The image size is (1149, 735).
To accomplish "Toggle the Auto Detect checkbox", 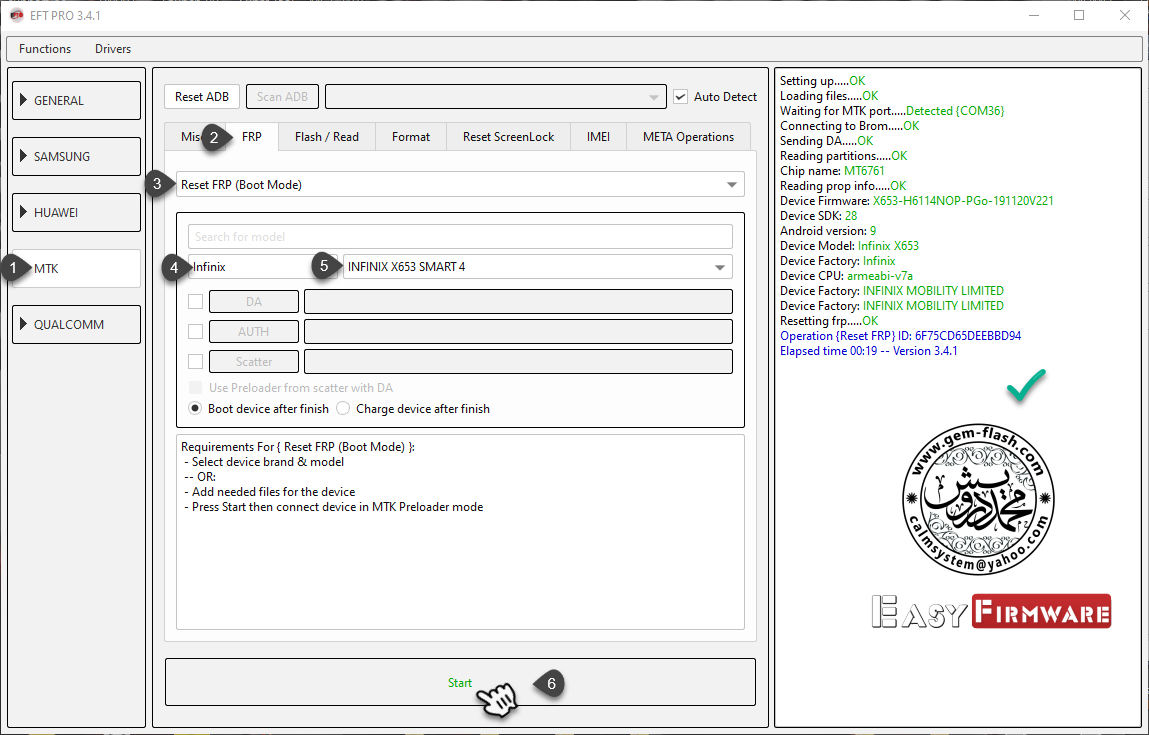I will (x=681, y=97).
